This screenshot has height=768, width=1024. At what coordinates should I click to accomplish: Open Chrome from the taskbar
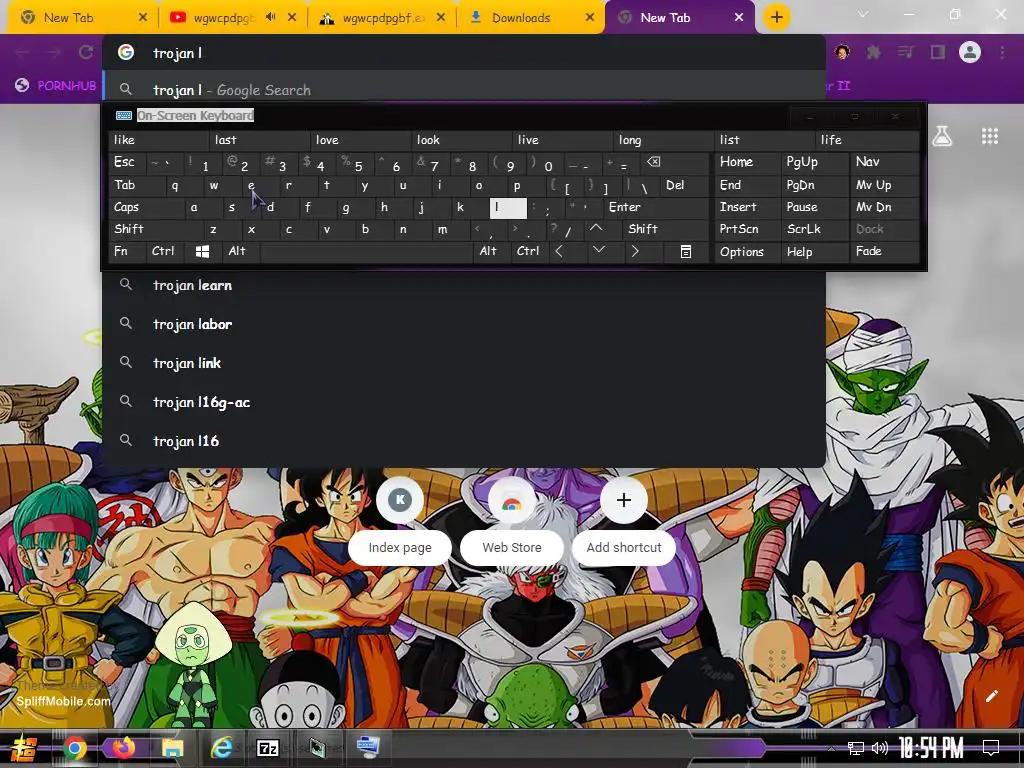74,748
